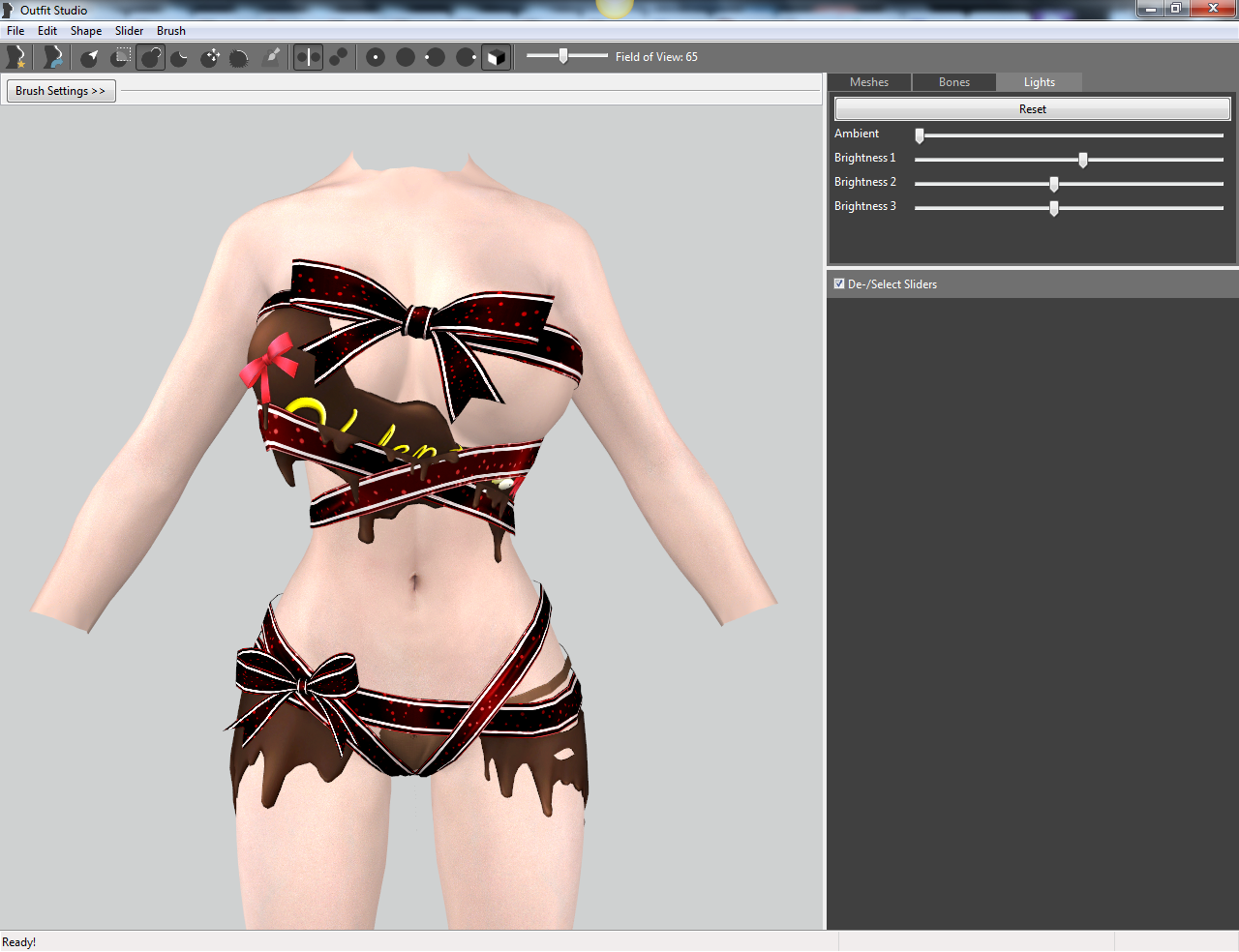Click the Brightness 1 slider handle
Screen dimensions: 1239x952
[1083, 160]
